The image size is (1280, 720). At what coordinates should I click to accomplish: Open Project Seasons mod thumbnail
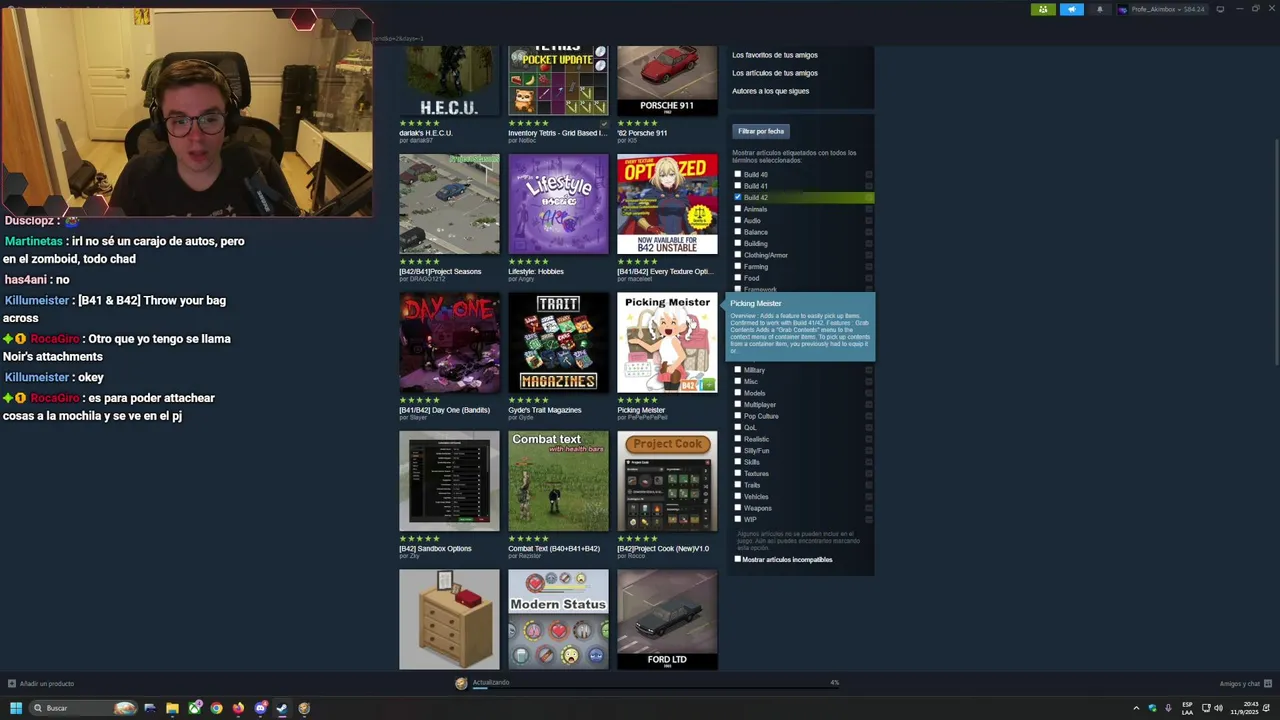click(449, 204)
